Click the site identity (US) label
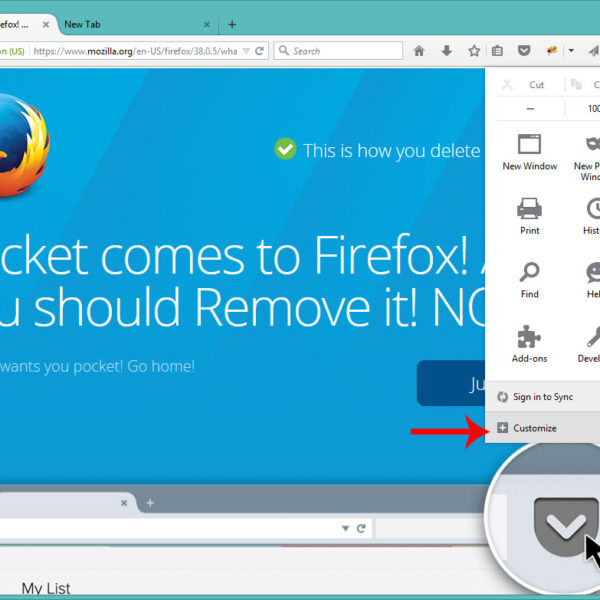The height and width of the screenshot is (600, 600). pyautogui.click(x=12, y=51)
